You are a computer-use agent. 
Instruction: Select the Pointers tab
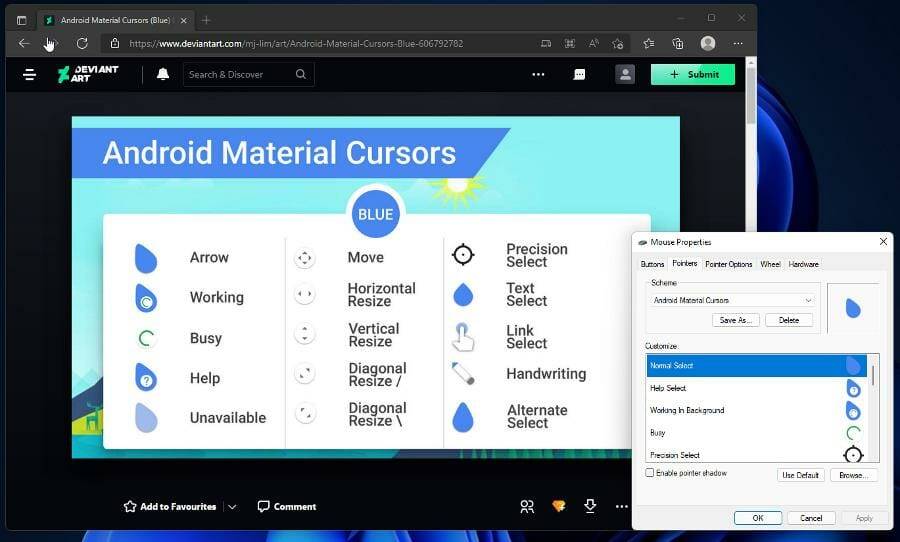click(x=685, y=264)
